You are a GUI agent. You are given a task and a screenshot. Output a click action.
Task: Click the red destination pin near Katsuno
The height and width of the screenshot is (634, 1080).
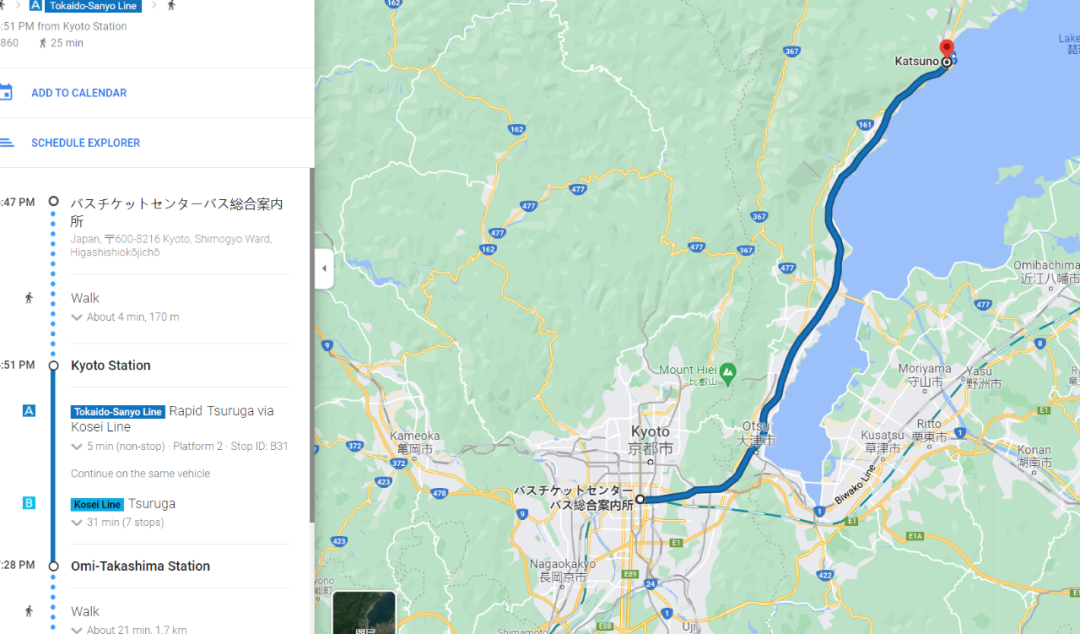tap(947, 50)
